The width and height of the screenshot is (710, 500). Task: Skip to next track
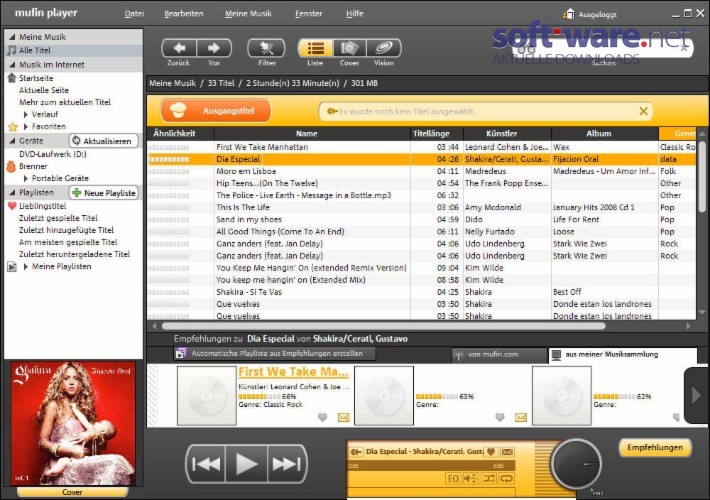pyautogui.click(x=287, y=464)
